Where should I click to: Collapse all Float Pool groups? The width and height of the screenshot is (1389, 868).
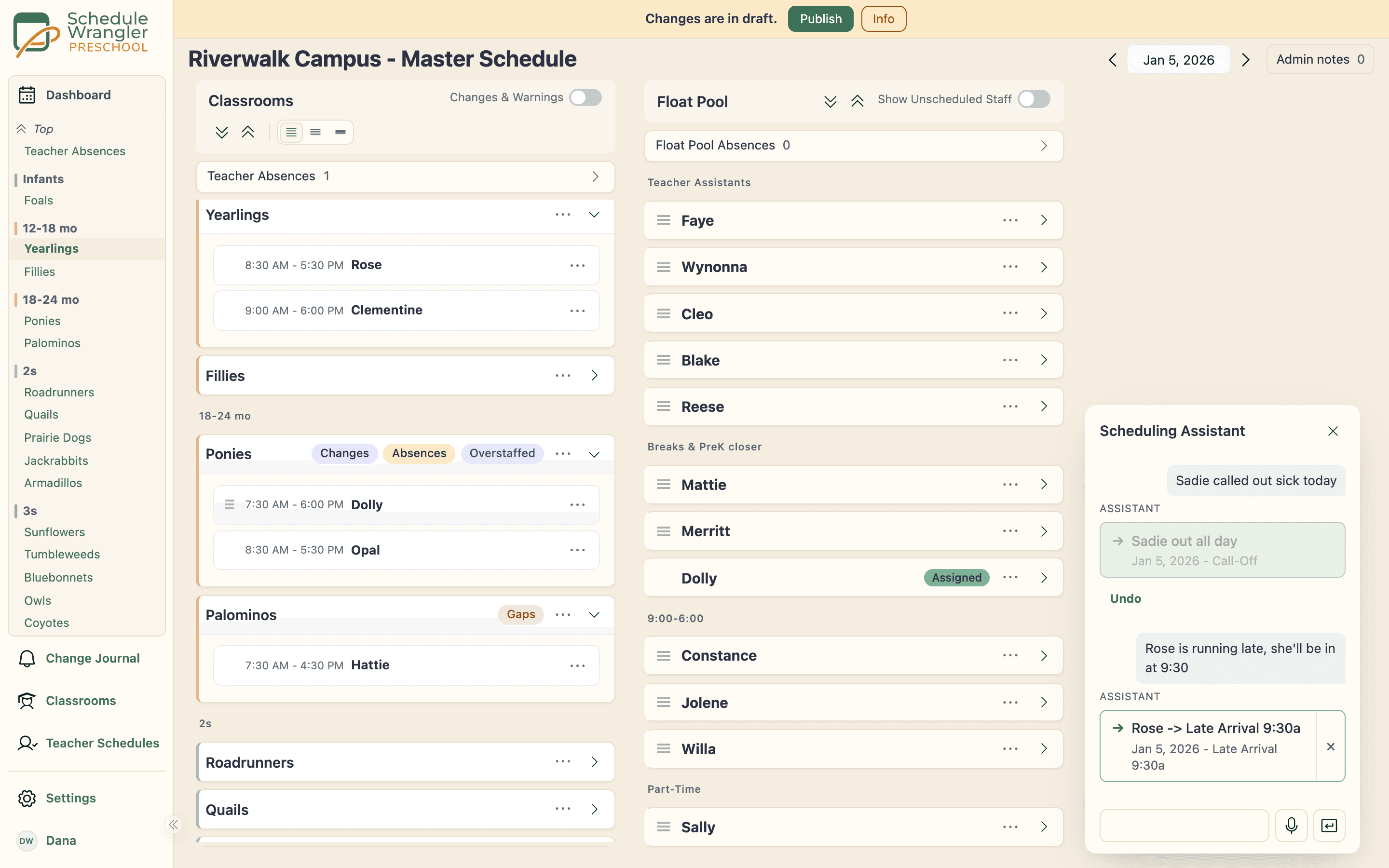click(858, 102)
